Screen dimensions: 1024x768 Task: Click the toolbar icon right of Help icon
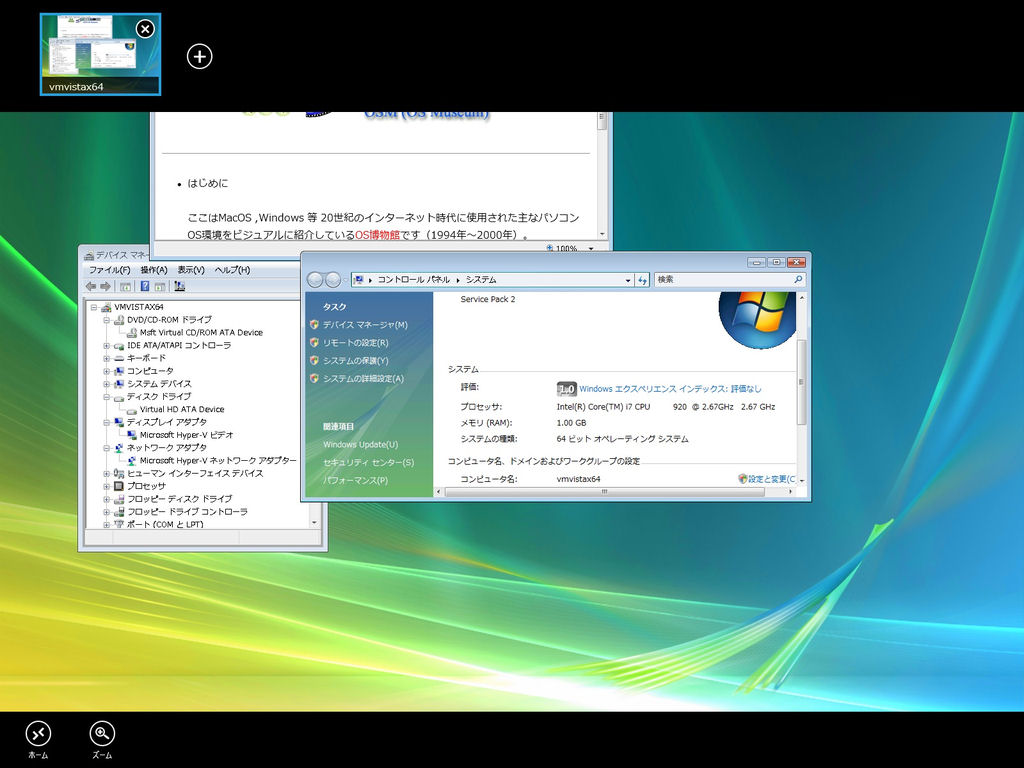pyautogui.click(x=159, y=286)
